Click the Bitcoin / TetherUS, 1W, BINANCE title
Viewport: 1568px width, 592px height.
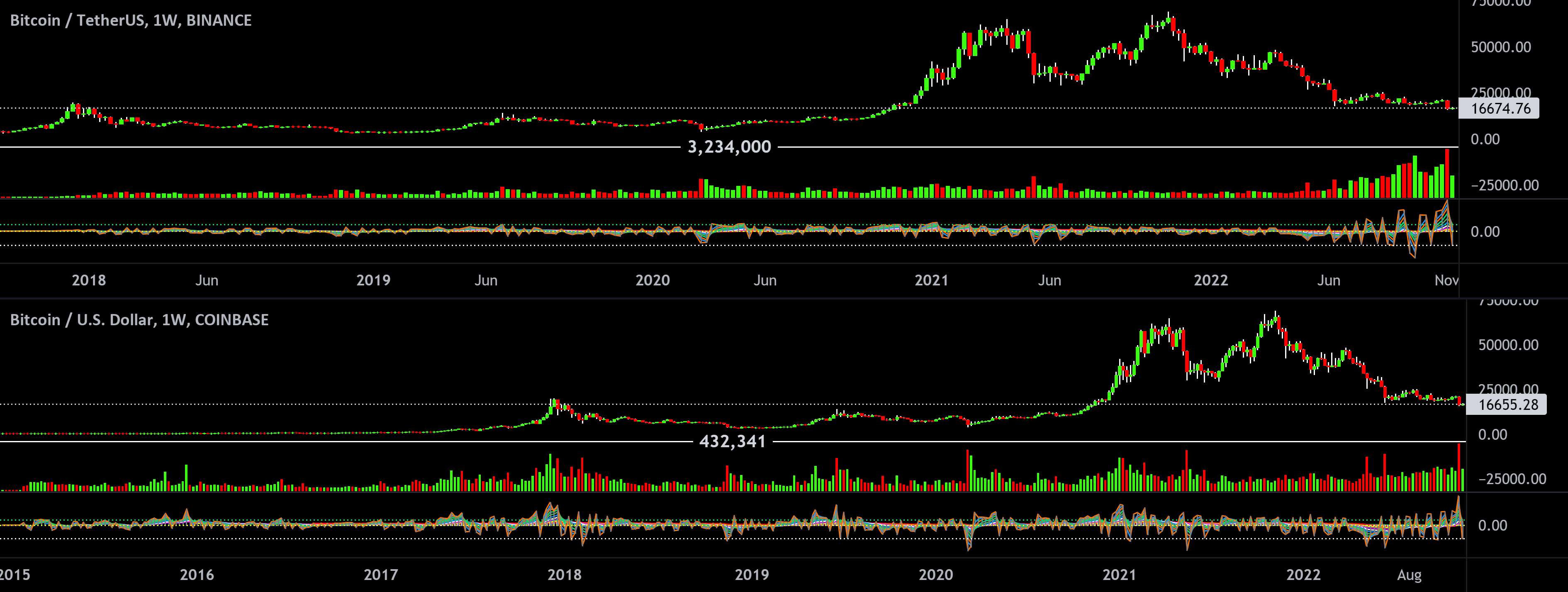(x=131, y=21)
